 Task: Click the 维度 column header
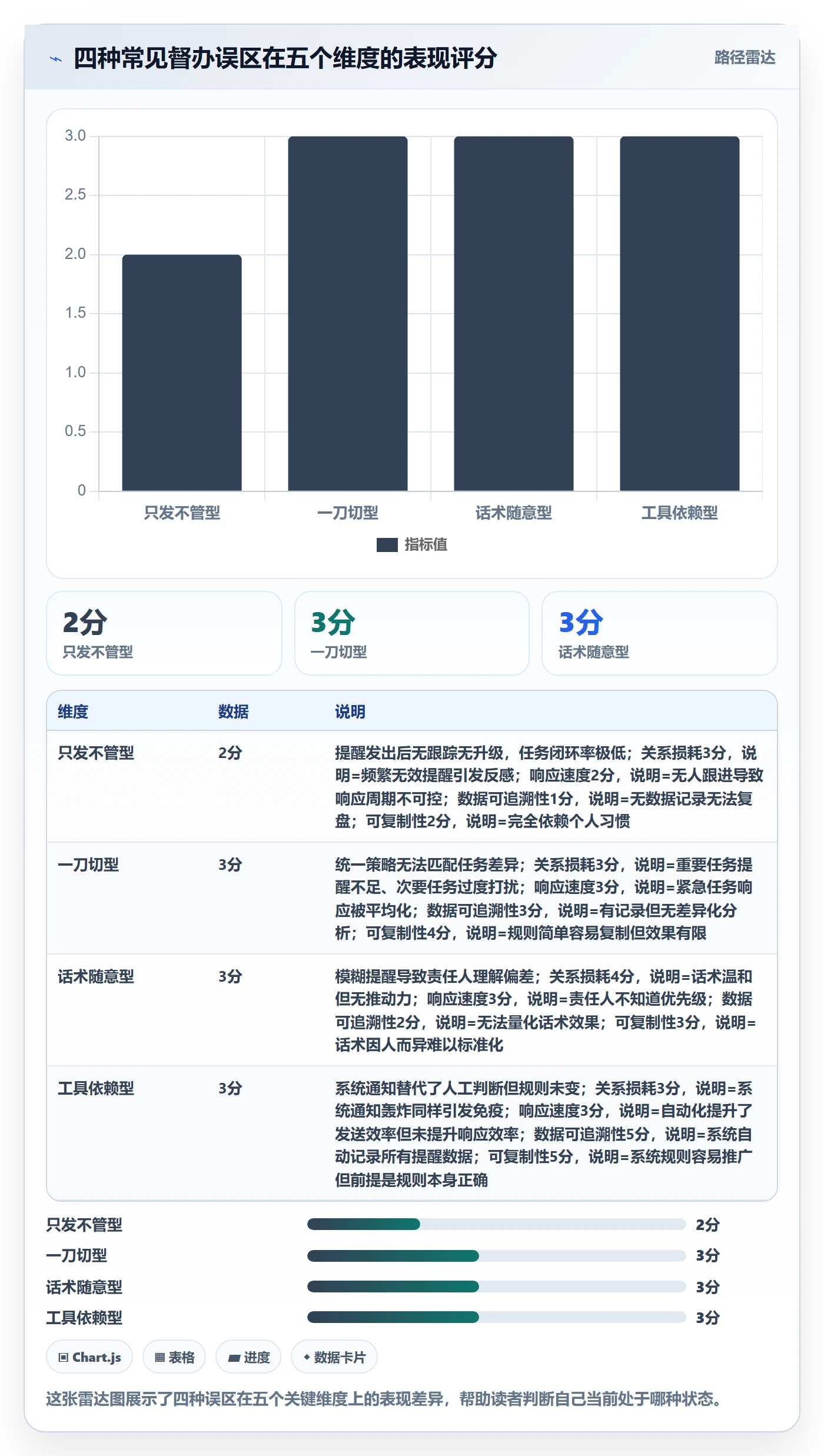(73, 712)
